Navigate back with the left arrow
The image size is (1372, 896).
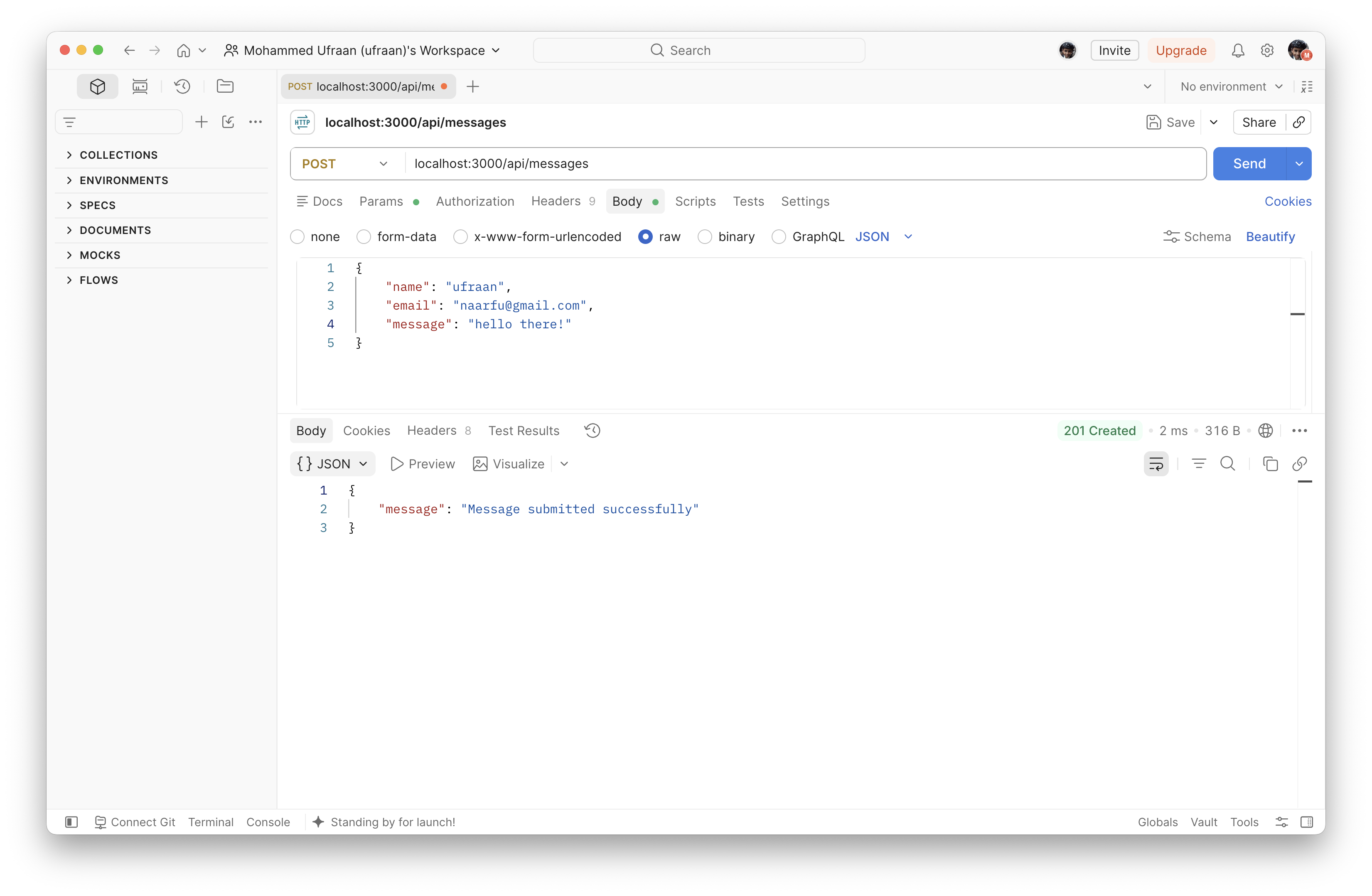(129, 51)
